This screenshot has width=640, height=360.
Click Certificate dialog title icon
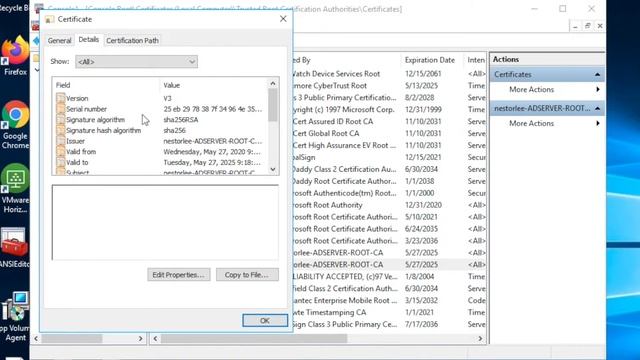(50, 19)
